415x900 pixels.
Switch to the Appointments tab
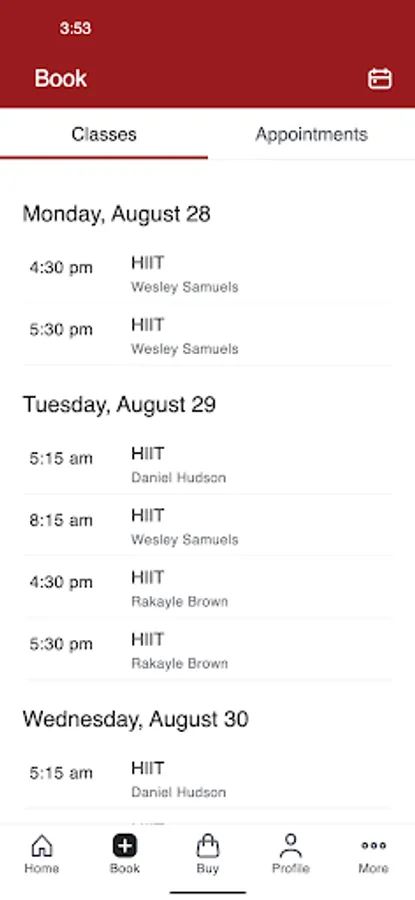tap(311, 134)
